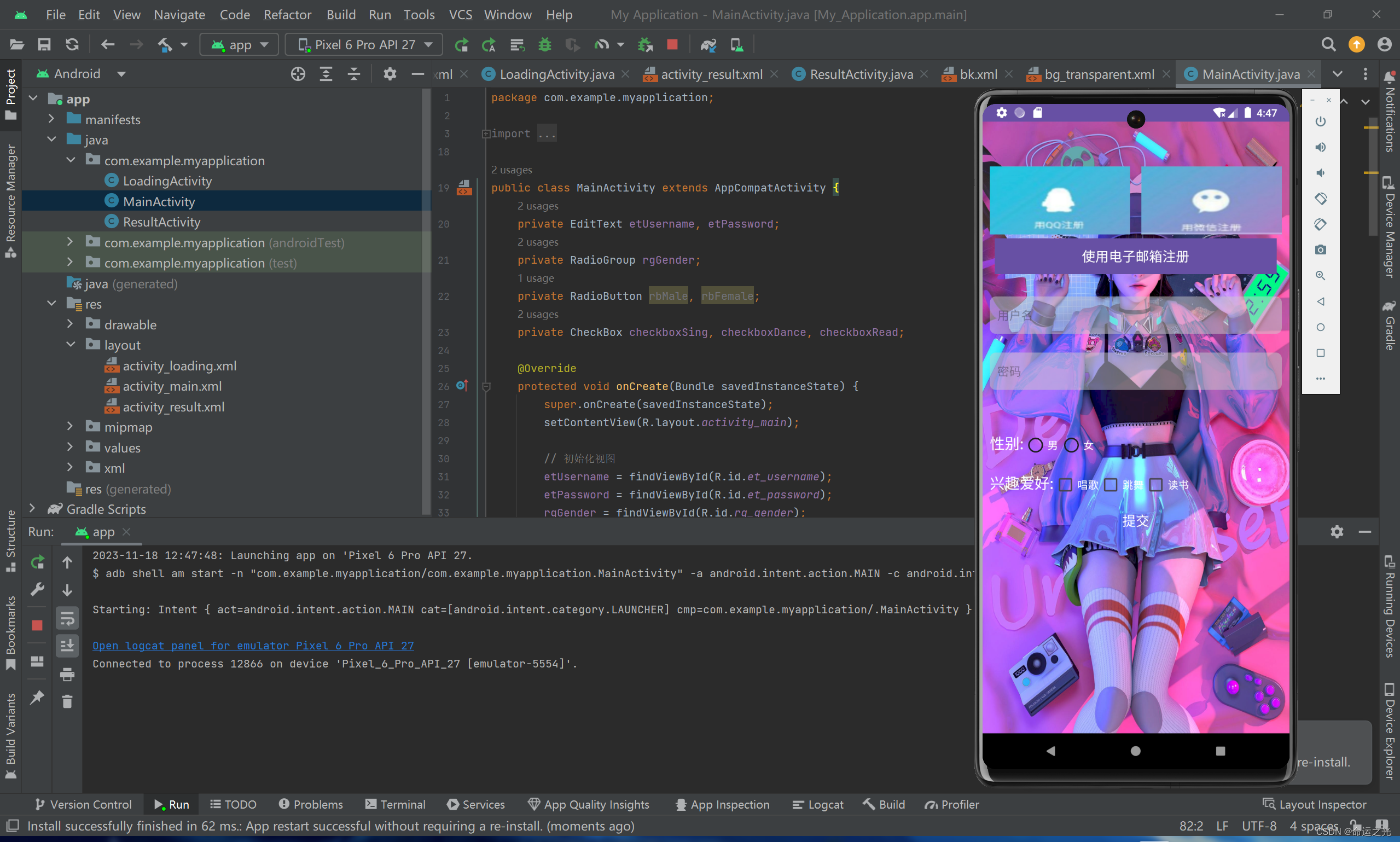Click the emulator power button icon
The height and width of the screenshot is (842, 1400).
point(1321,121)
